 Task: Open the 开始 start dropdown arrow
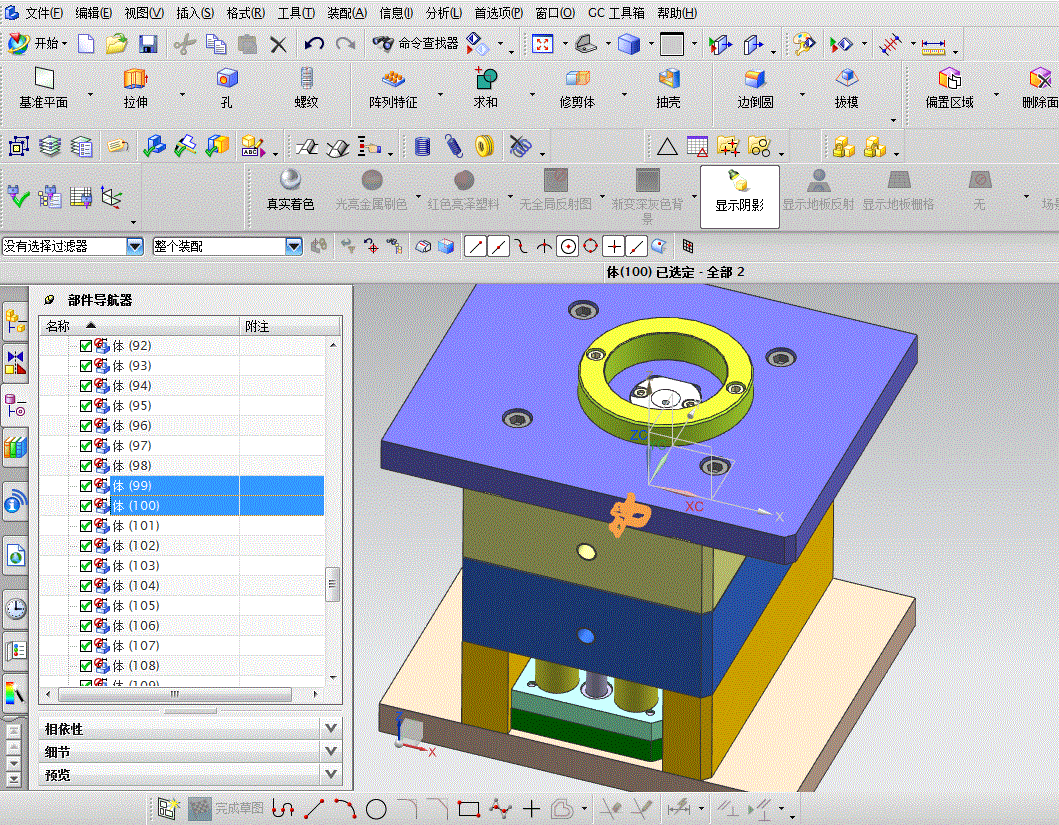[66, 45]
